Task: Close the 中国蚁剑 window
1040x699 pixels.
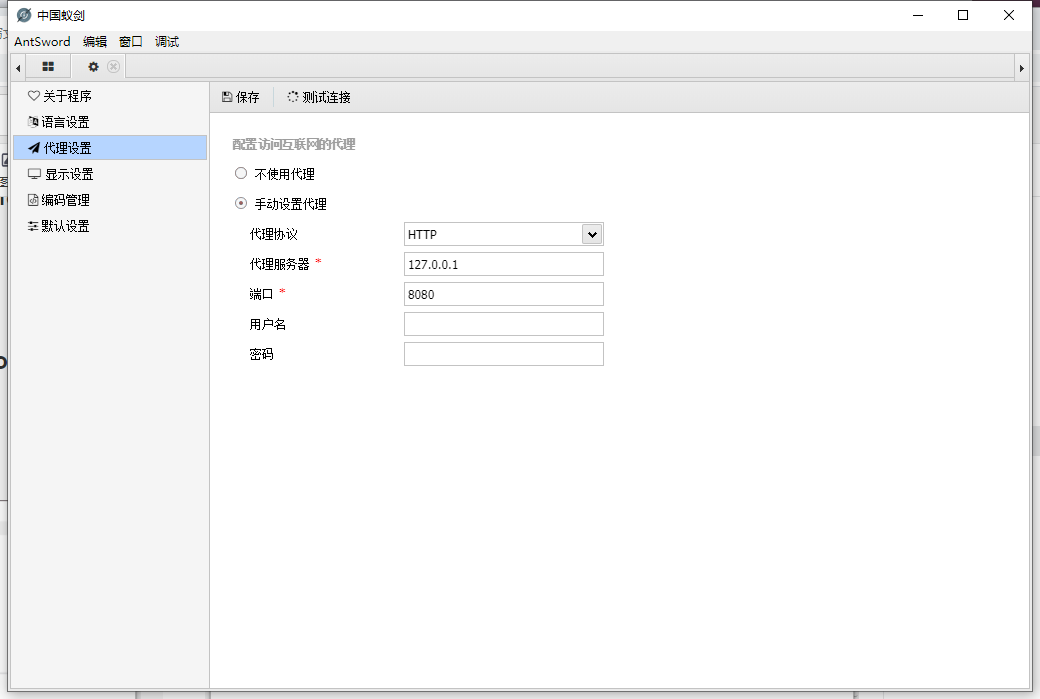Action: coord(1009,15)
